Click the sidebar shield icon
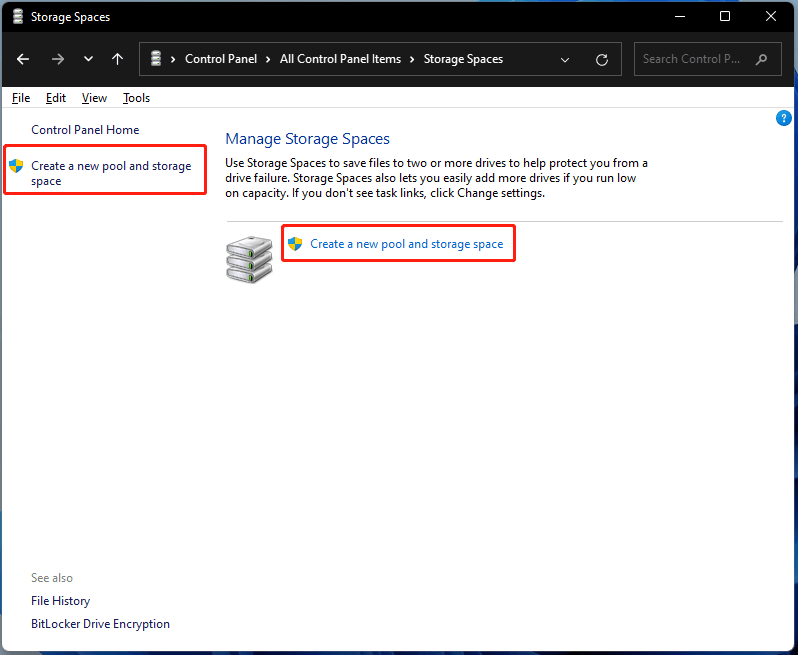Screen dimensions: 798x655 16,166
